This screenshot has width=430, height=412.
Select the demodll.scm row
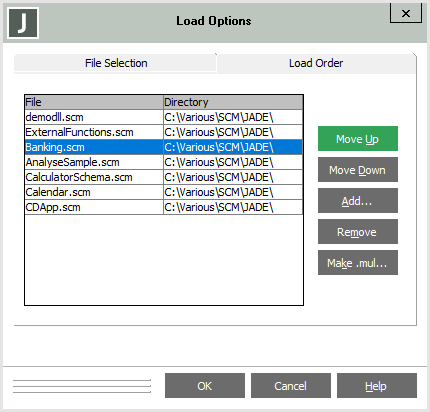(164, 117)
